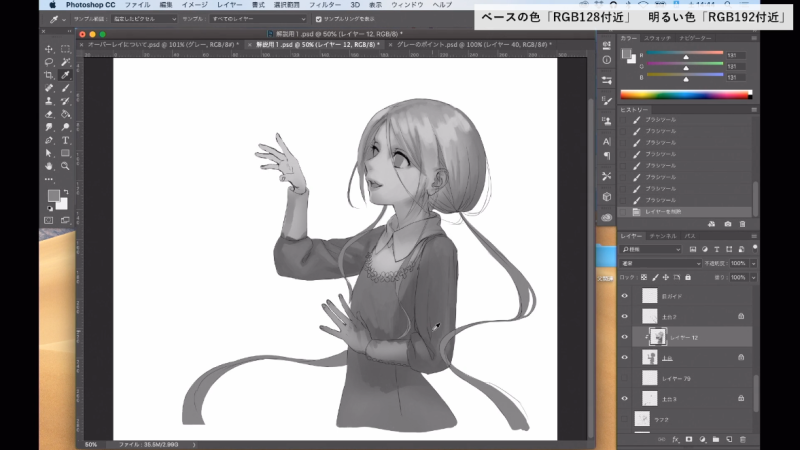Toggle the show sampling ring checkbox
Screen dimensions: 800x450
point(319,19)
